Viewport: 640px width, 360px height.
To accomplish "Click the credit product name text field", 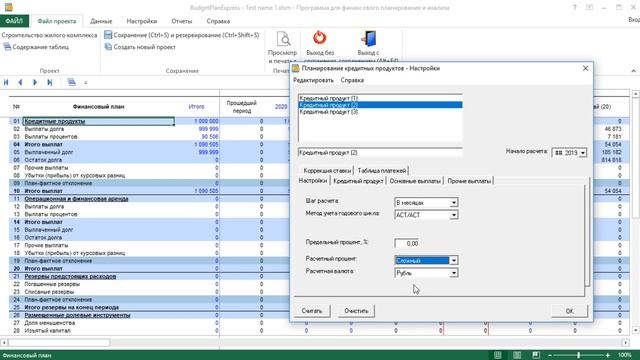I will (380, 153).
